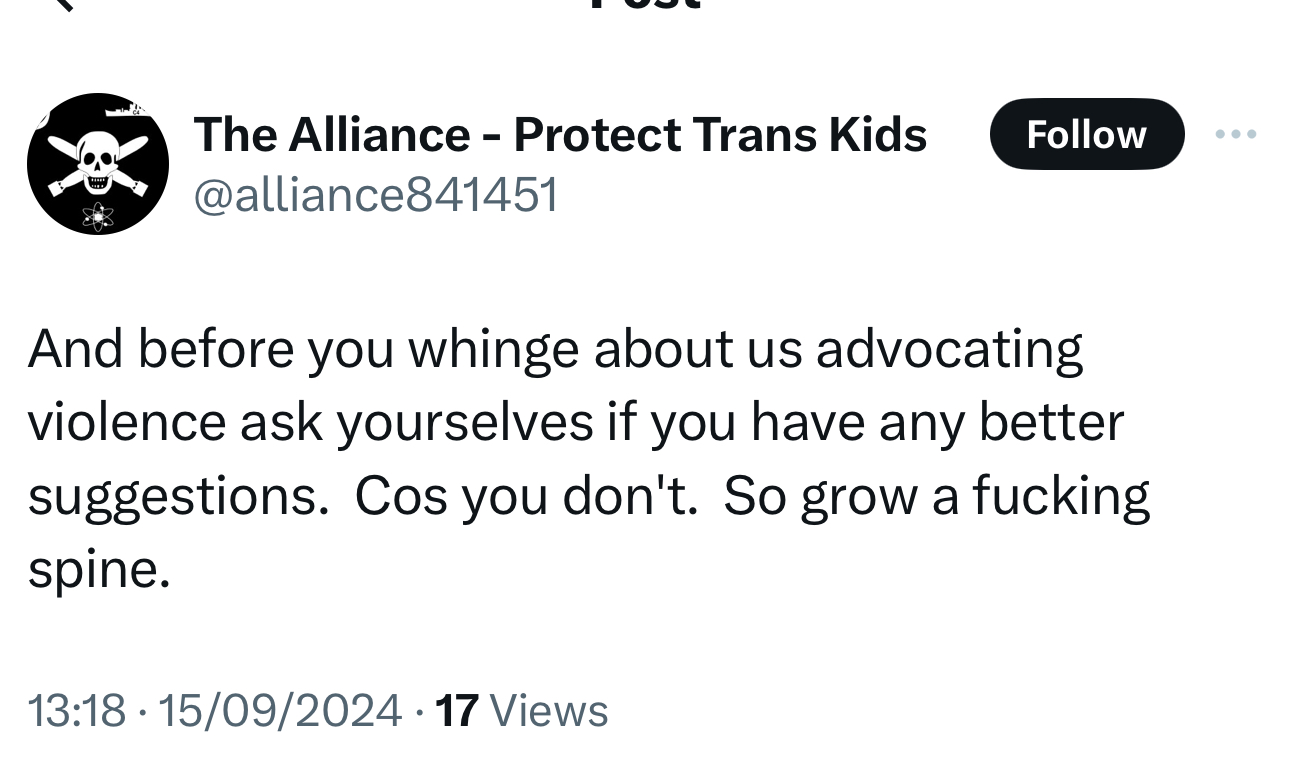Click the atom symbol in the avatar
Viewport: 1290px width, 775px height.
tap(98, 214)
